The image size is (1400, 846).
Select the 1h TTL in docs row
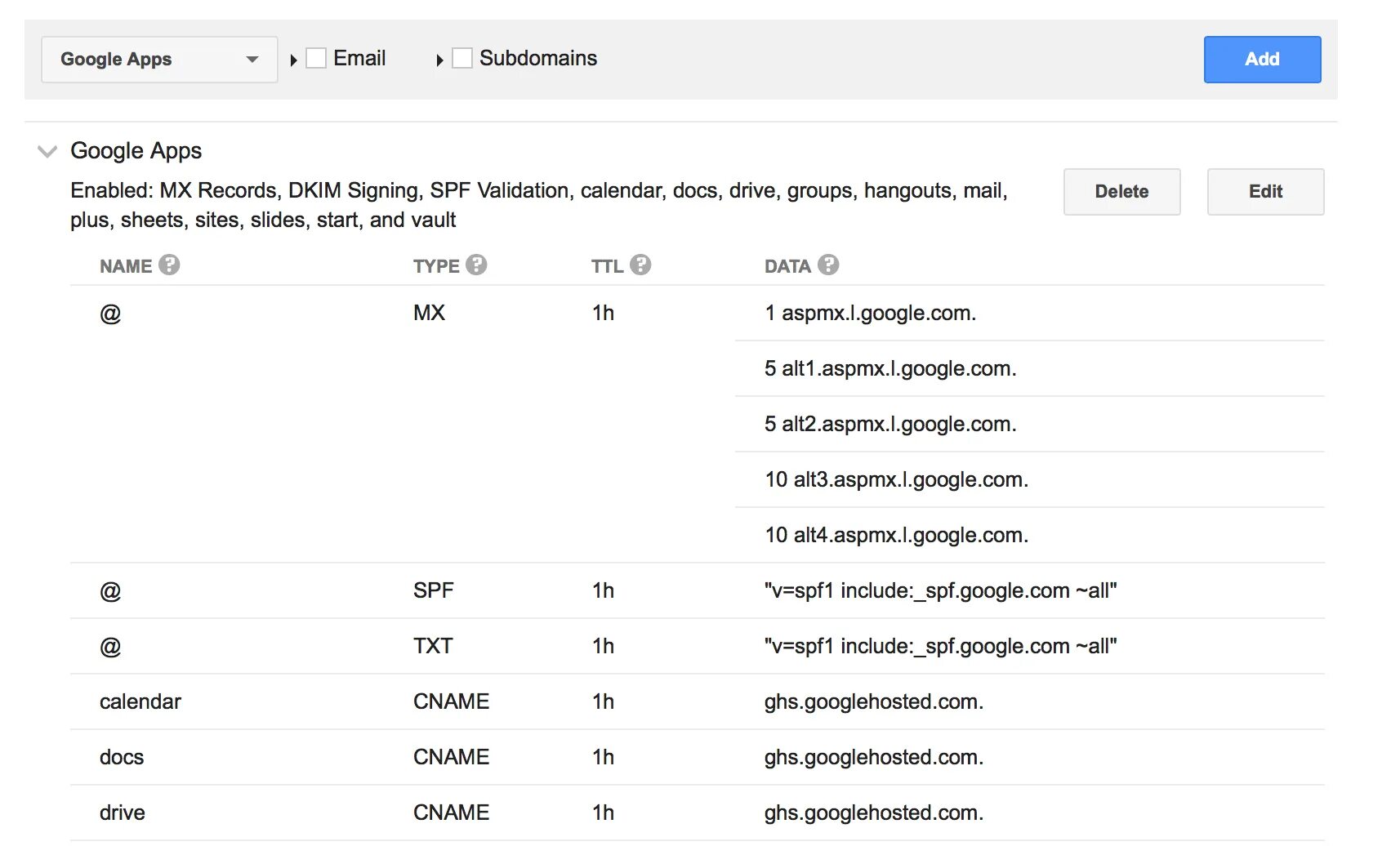603,757
